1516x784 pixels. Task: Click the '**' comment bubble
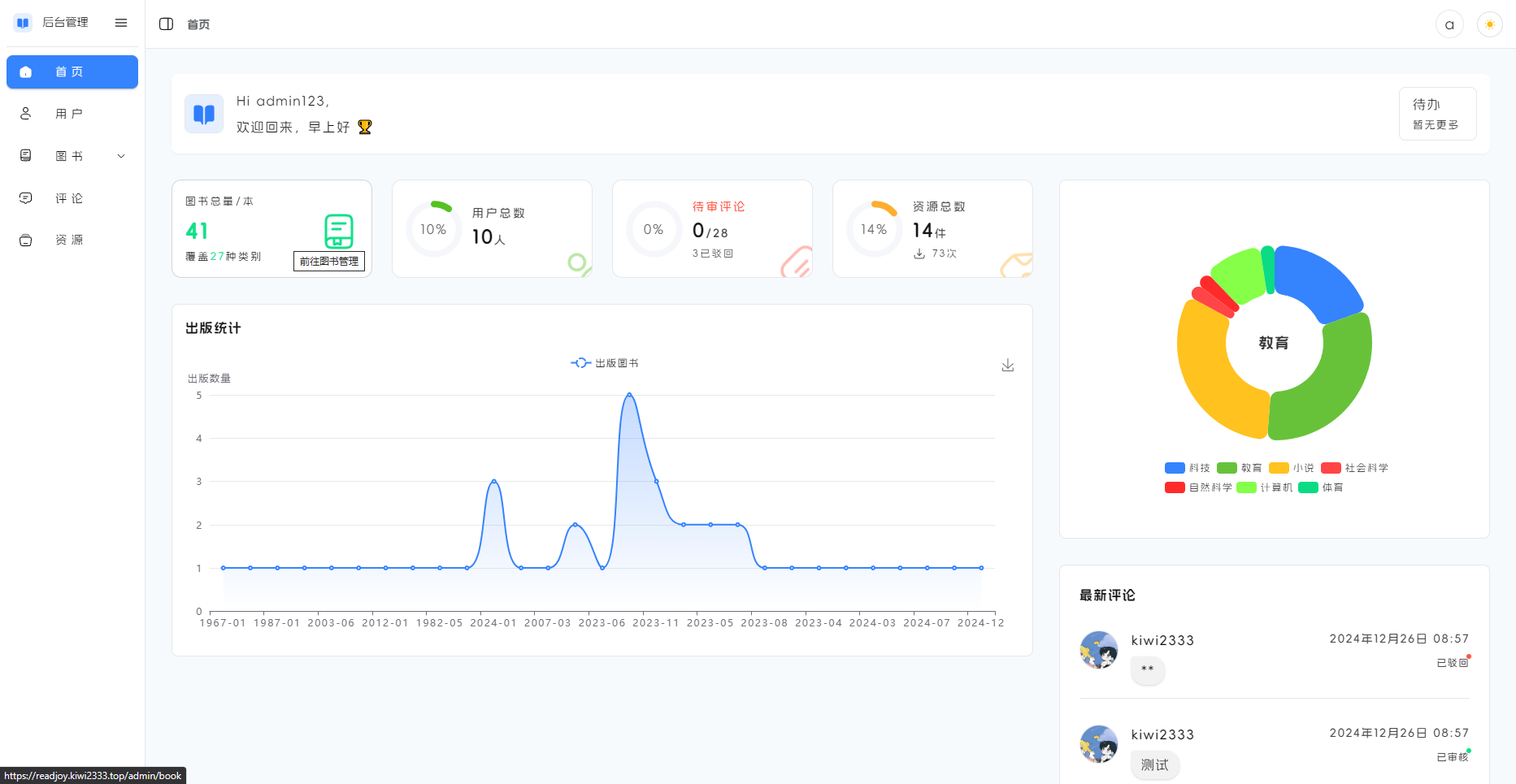[x=1148, y=669]
